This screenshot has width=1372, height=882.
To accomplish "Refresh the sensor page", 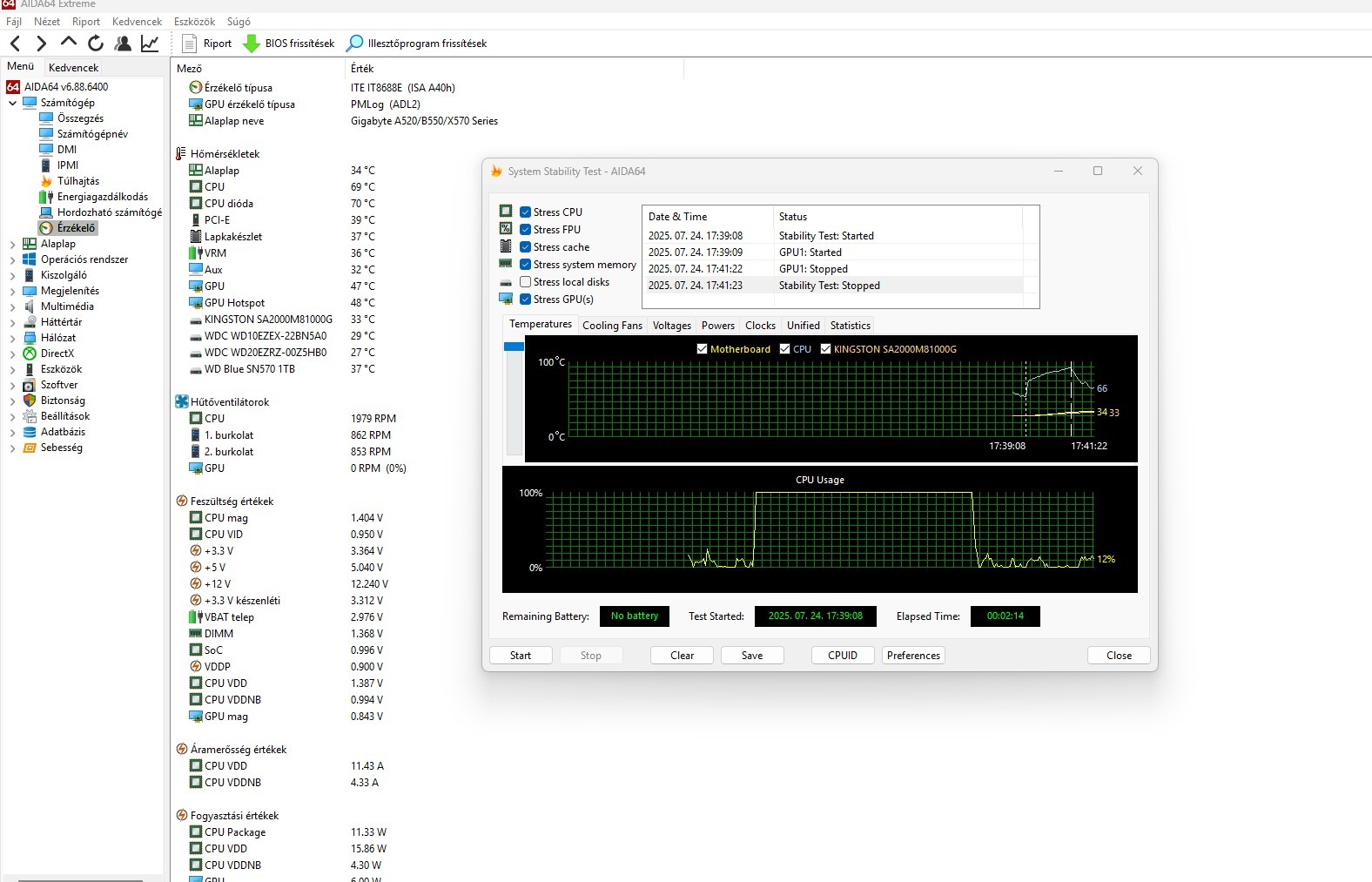I will click(x=96, y=44).
